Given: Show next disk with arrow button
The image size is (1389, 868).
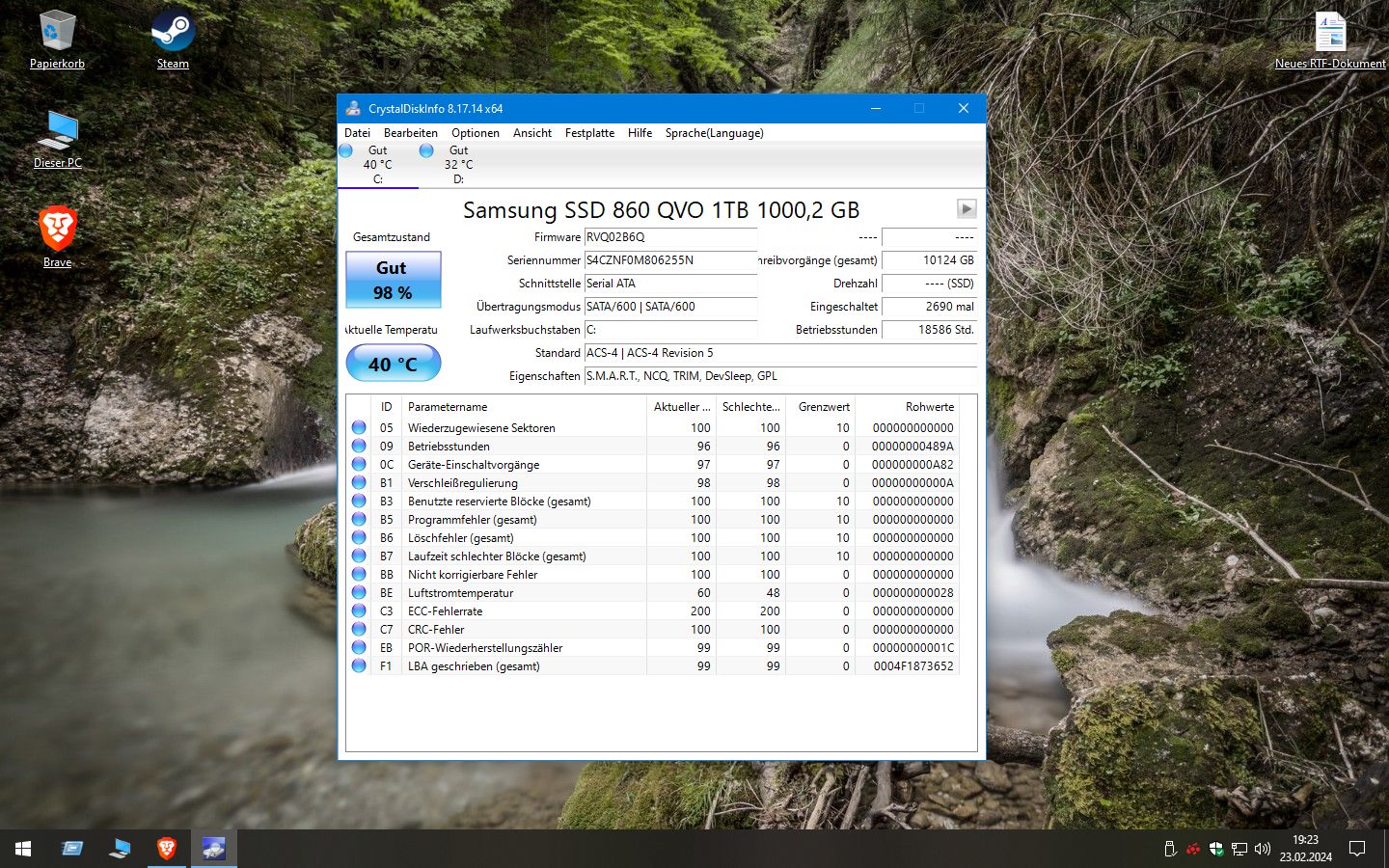Looking at the screenshot, I should (x=967, y=208).
